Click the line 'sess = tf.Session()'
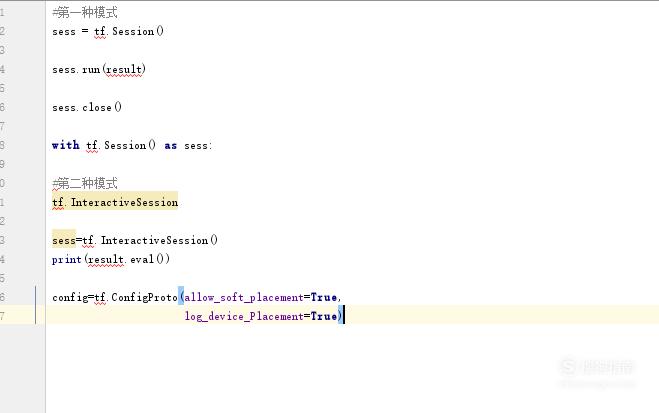The height and width of the screenshot is (413, 659). tap(108, 32)
